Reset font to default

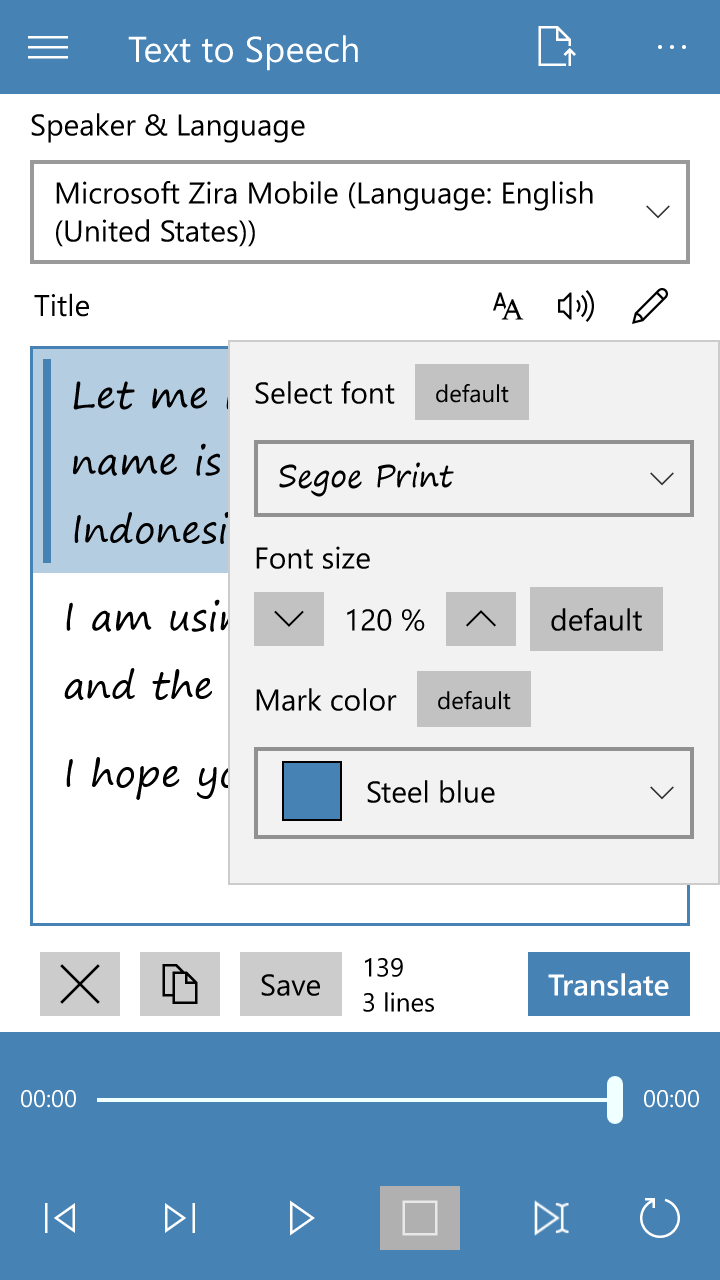click(471, 392)
